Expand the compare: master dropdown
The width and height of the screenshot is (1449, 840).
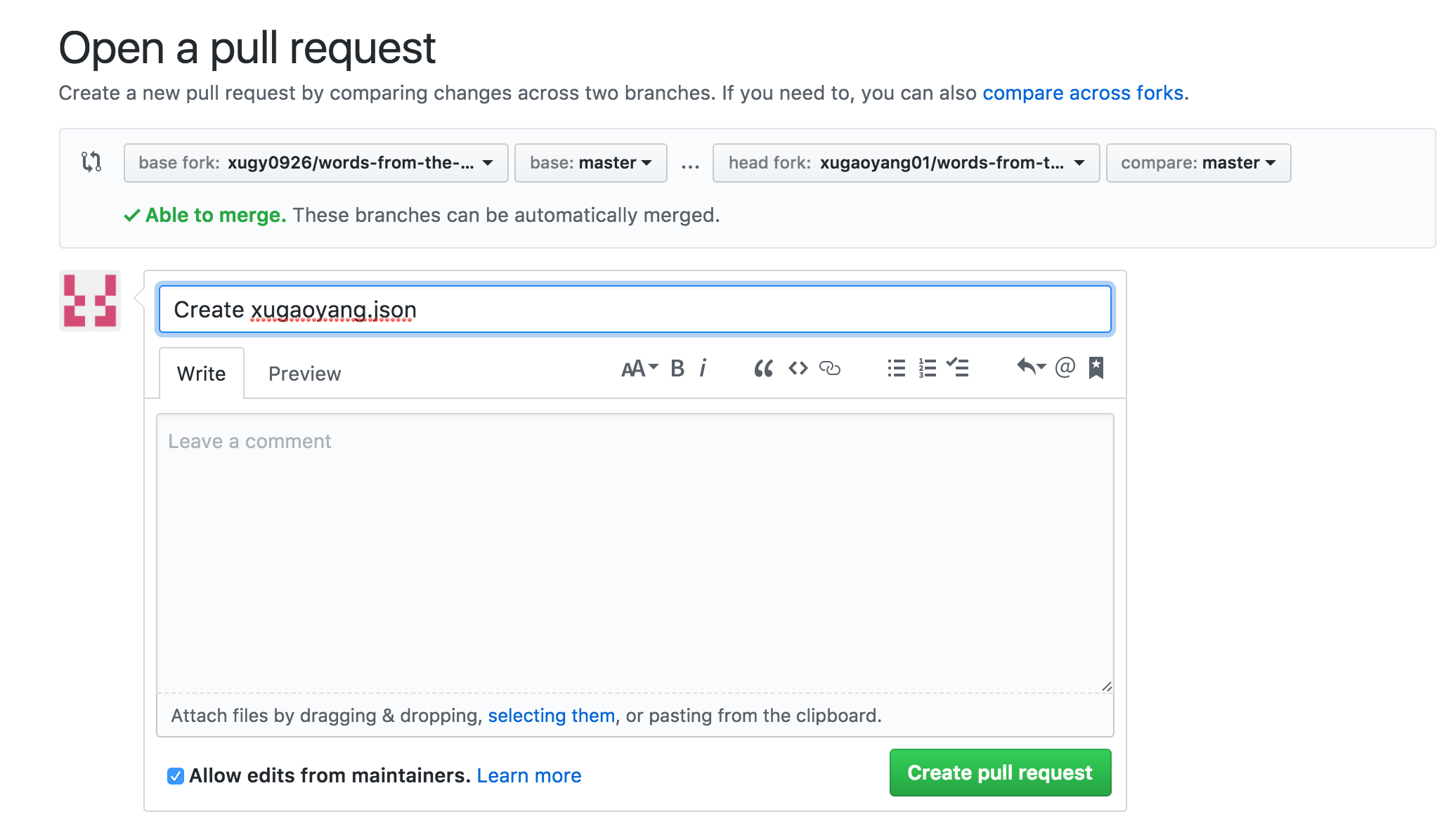(1198, 163)
